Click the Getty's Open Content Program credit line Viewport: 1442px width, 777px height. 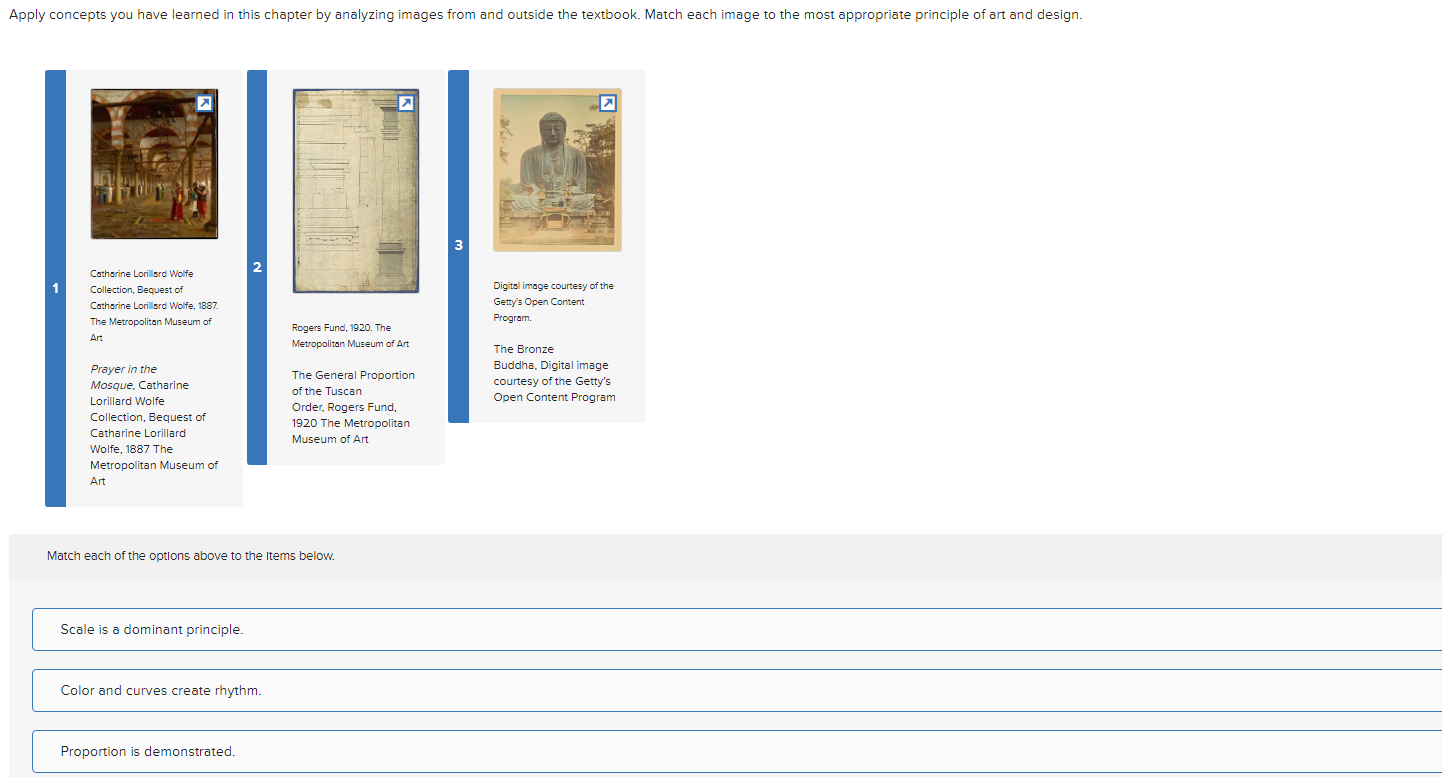[553, 302]
